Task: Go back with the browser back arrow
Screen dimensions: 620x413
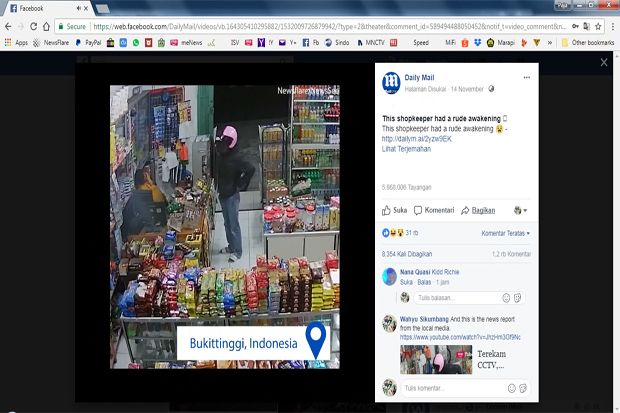Action: [x=8, y=27]
